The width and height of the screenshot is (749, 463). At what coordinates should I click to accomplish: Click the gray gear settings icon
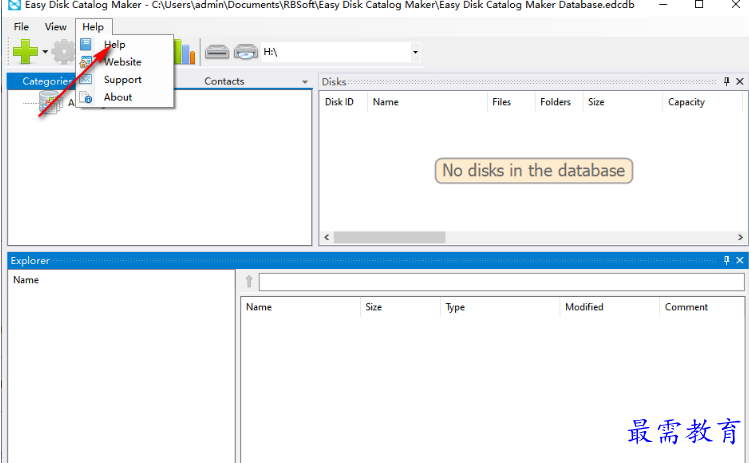pyautogui.click(x=64, y=52)
